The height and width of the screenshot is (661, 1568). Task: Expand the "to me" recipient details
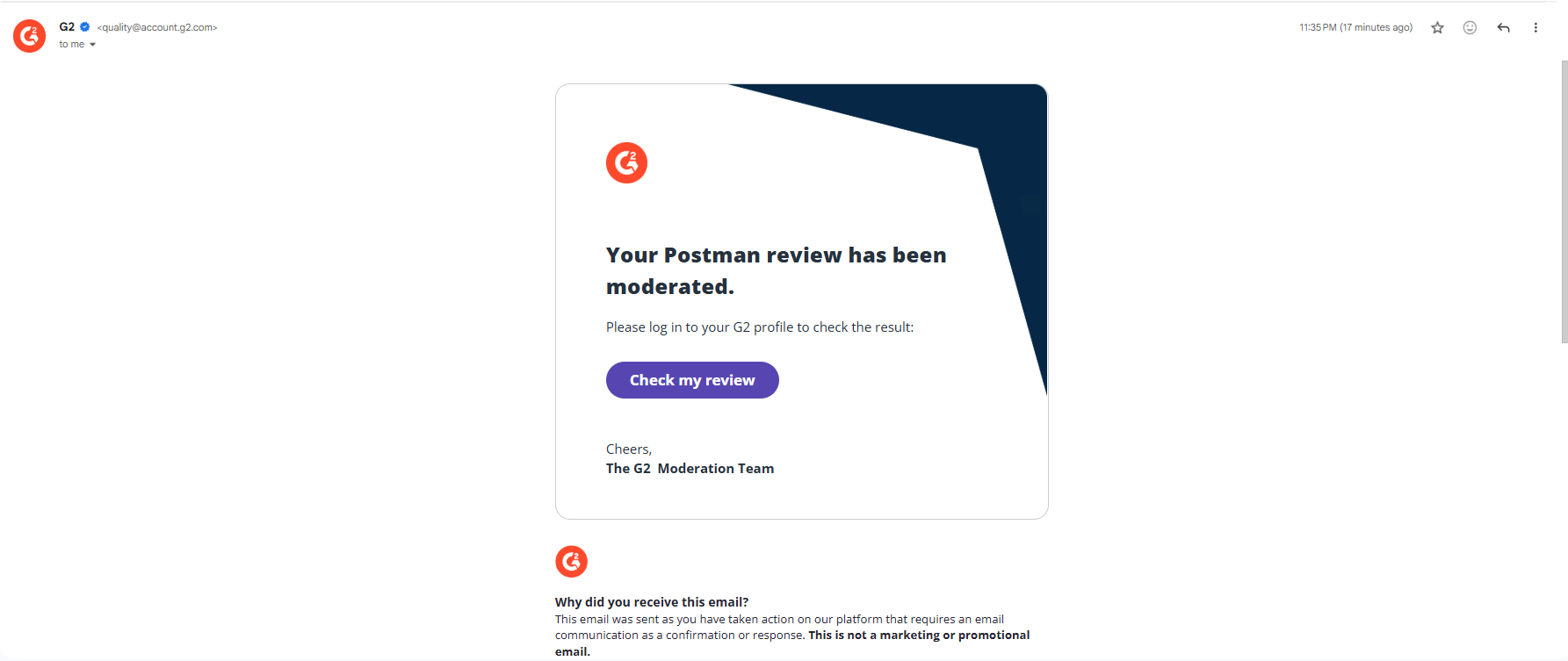tap(92, 45)
